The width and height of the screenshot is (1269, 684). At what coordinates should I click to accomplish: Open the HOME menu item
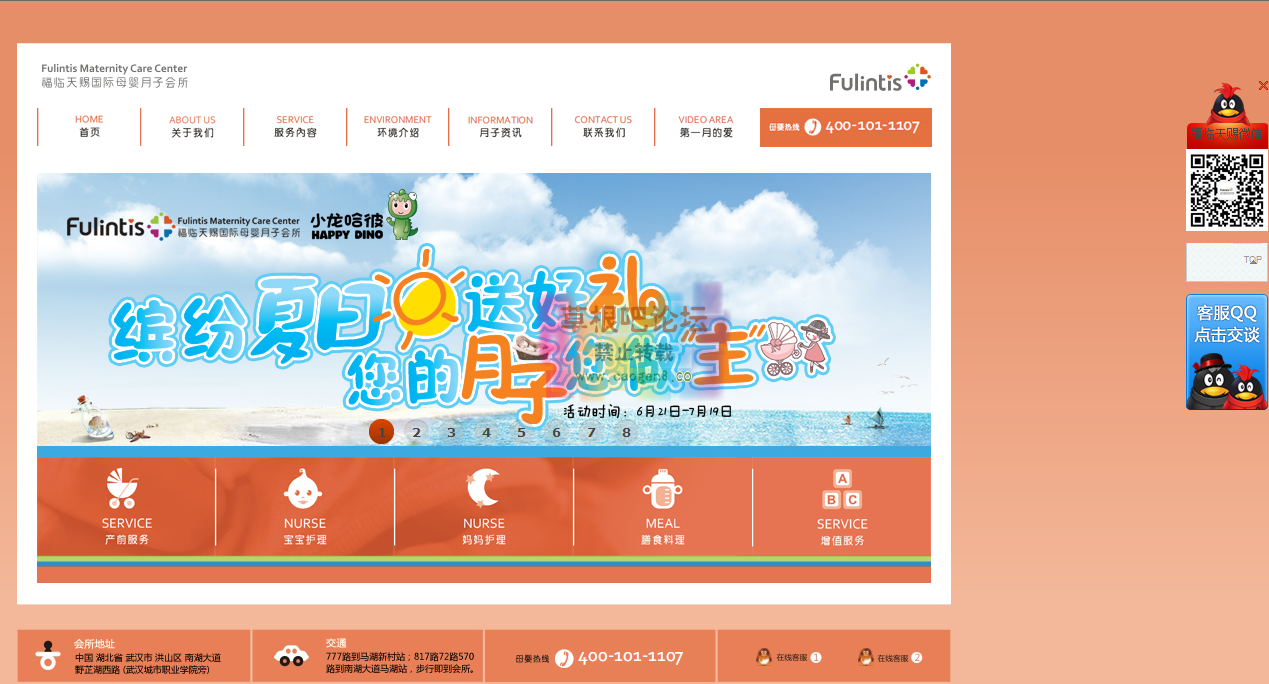(x=89, y=126)
